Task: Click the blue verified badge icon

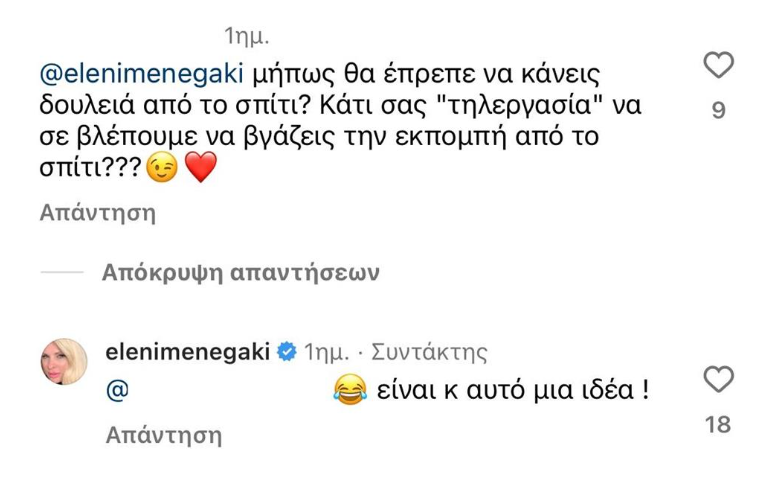Action: tap(285, 351)
